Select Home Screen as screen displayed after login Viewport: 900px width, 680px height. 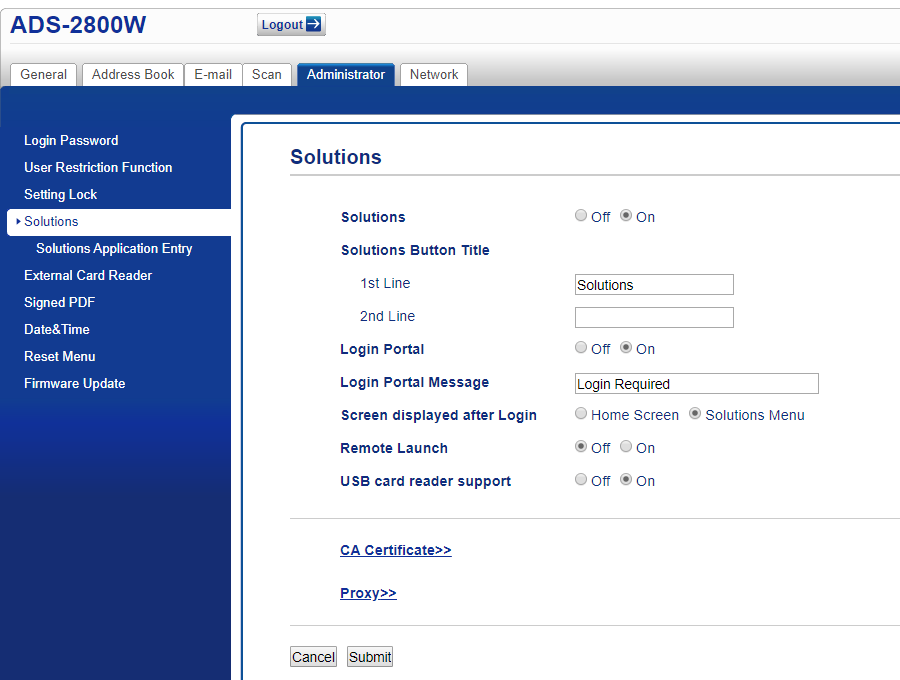click(581, 413)
